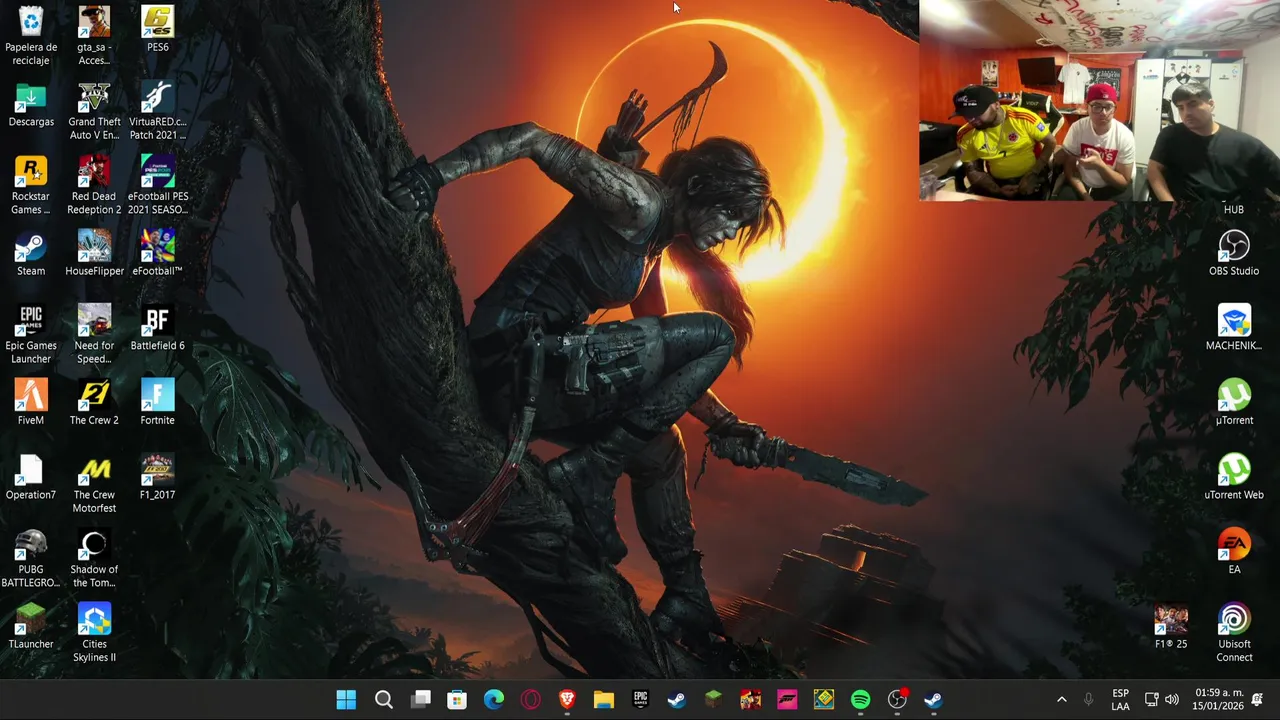
Task: Select the eFootball™ desktop shortcut
Action: coord(157,253)
